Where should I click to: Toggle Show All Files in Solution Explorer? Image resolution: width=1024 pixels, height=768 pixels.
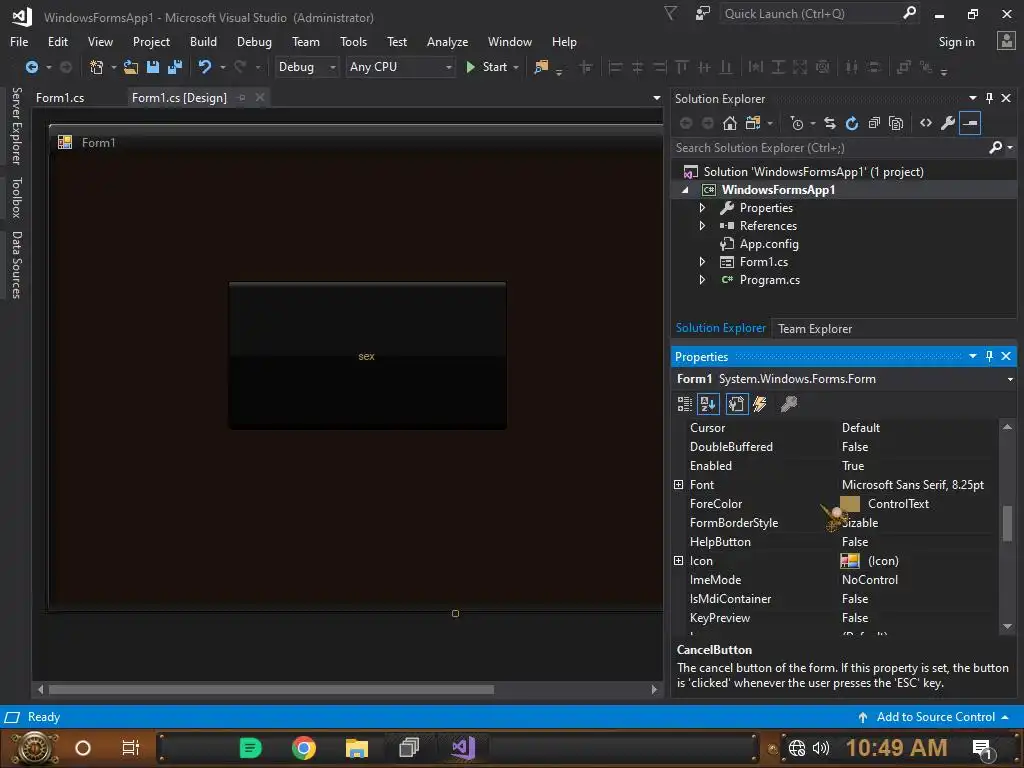click(x=897, y=123)
